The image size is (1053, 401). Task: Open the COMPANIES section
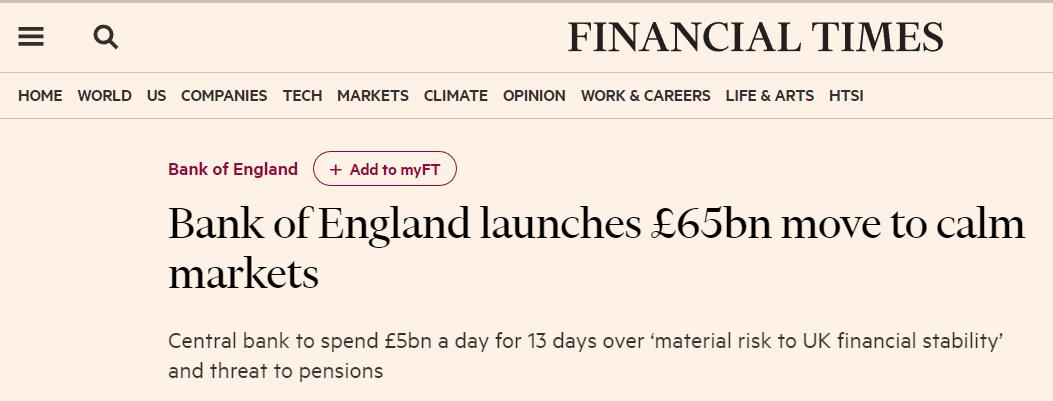pos(224,96)
